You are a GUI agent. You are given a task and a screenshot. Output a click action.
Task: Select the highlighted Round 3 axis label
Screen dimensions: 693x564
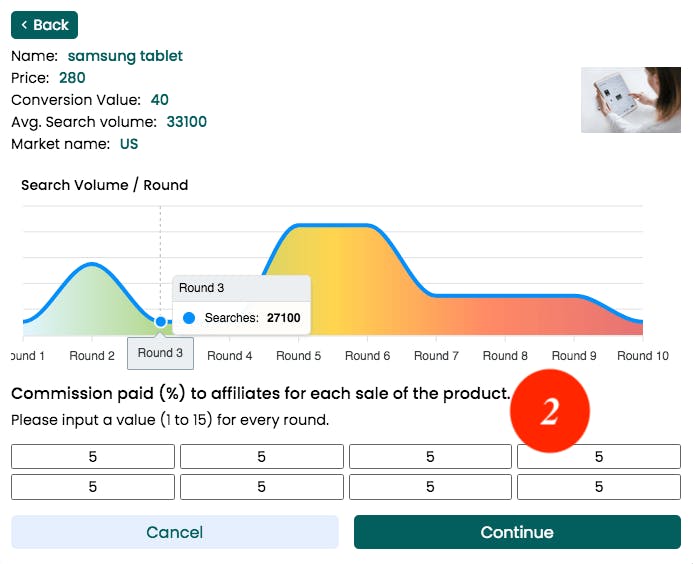(160, 353)
